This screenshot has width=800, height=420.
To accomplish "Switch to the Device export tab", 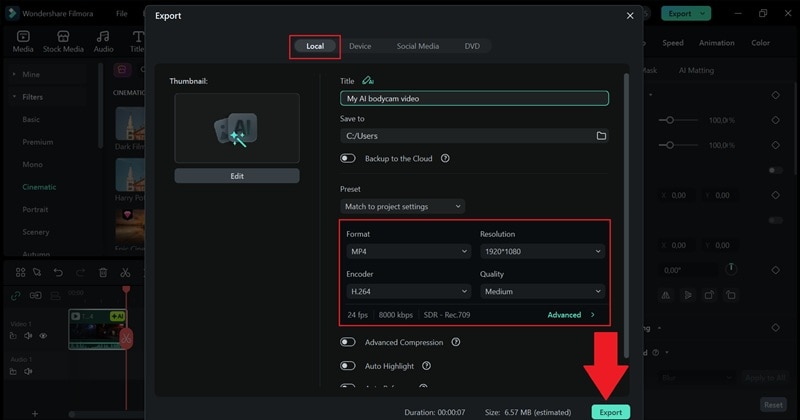I will pyautogui.click(x=360, y=46).
